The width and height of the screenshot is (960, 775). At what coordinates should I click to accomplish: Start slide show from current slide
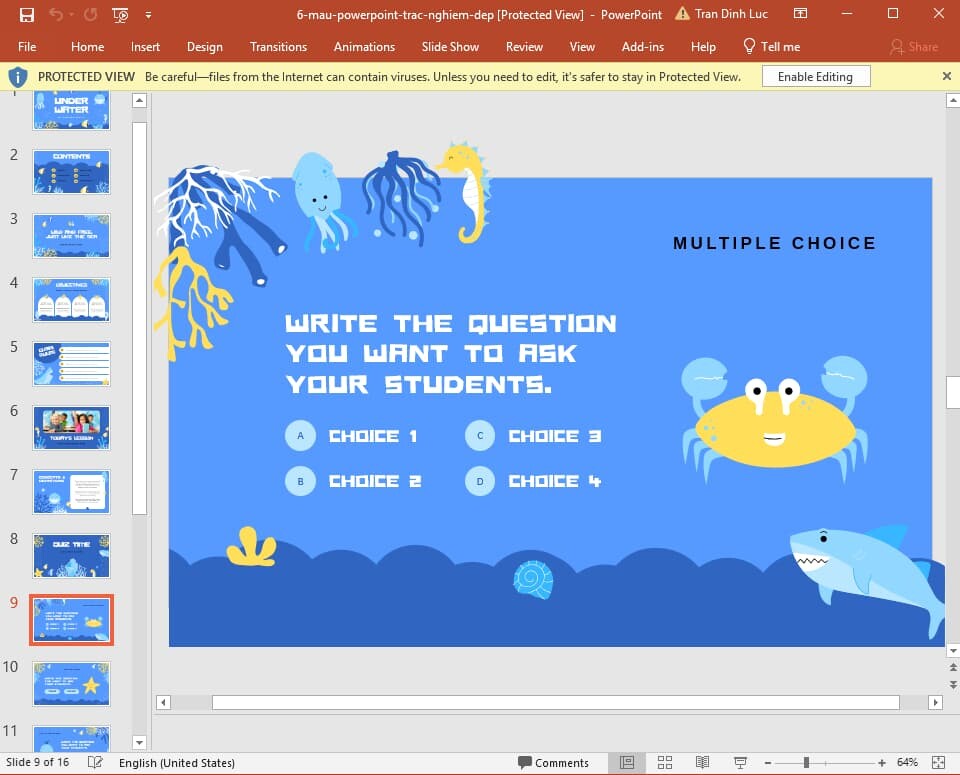pyautogui.click(x=740, y=763)
